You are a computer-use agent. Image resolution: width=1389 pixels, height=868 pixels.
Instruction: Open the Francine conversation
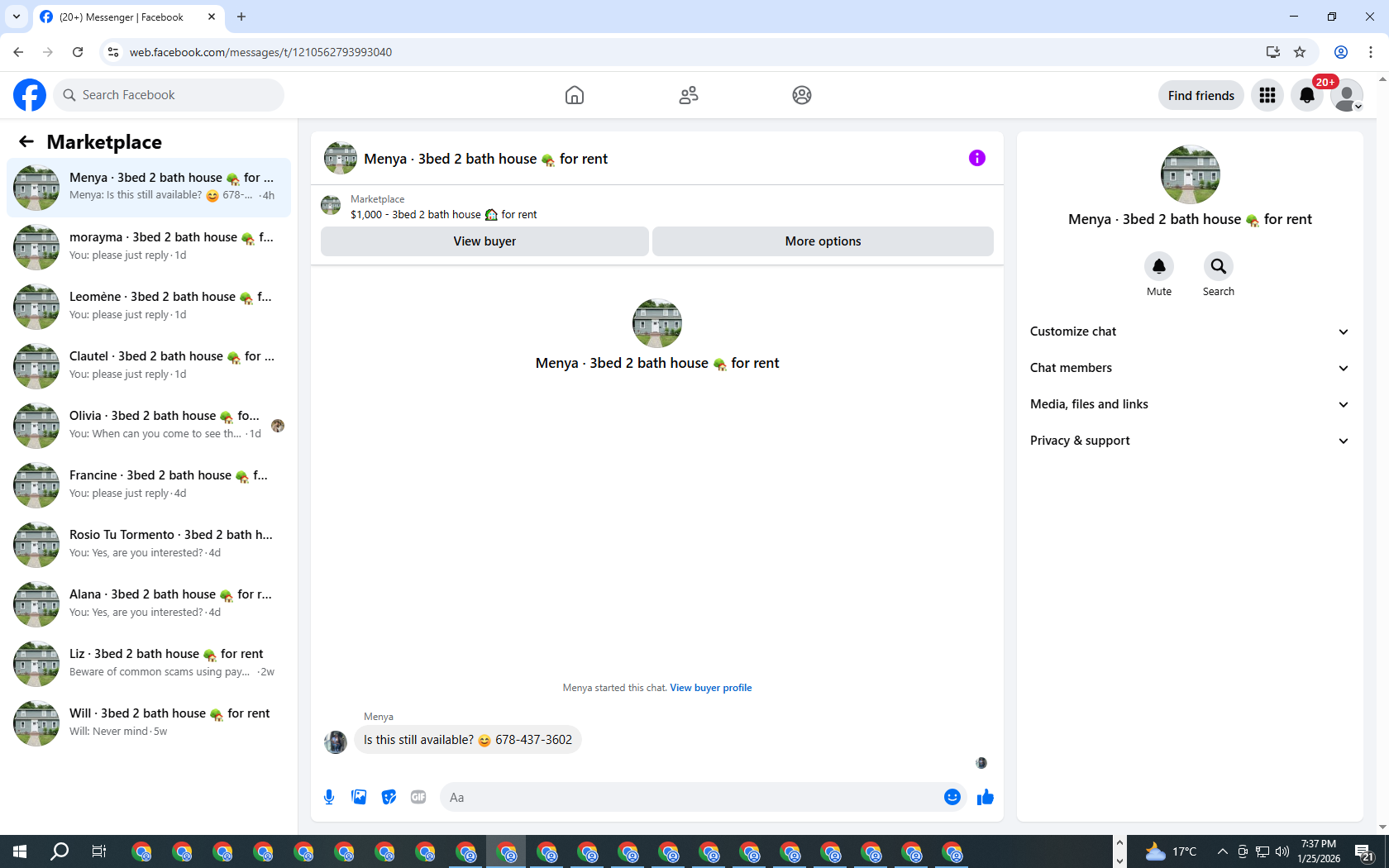[149, 485]
